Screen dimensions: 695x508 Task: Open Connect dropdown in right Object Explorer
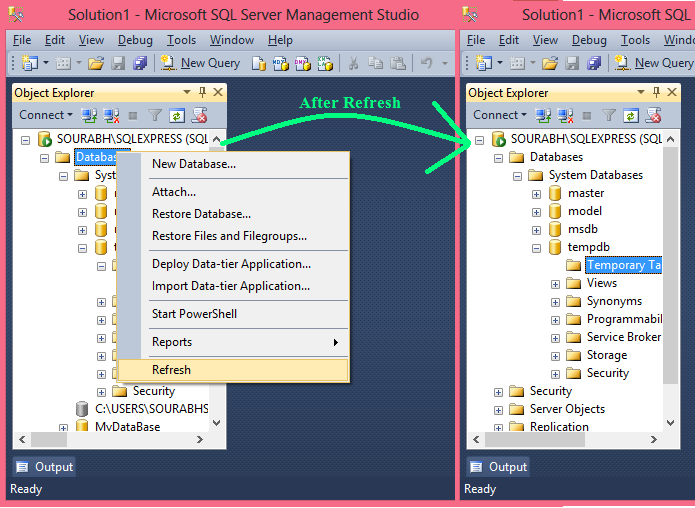(500, 115)
